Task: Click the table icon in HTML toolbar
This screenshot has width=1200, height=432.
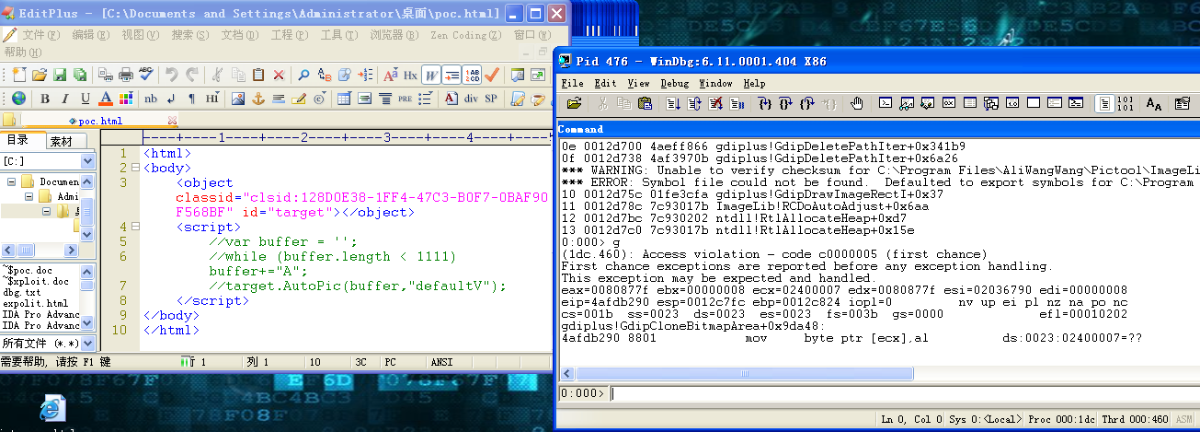Action: [x=344, y=98]
